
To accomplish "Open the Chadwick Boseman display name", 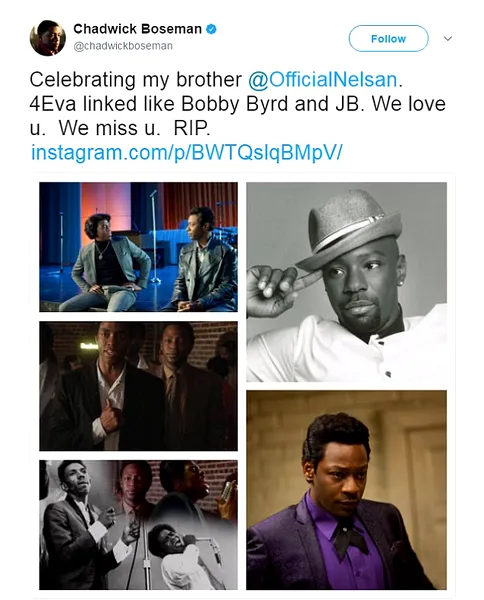I will coord(137,29).
